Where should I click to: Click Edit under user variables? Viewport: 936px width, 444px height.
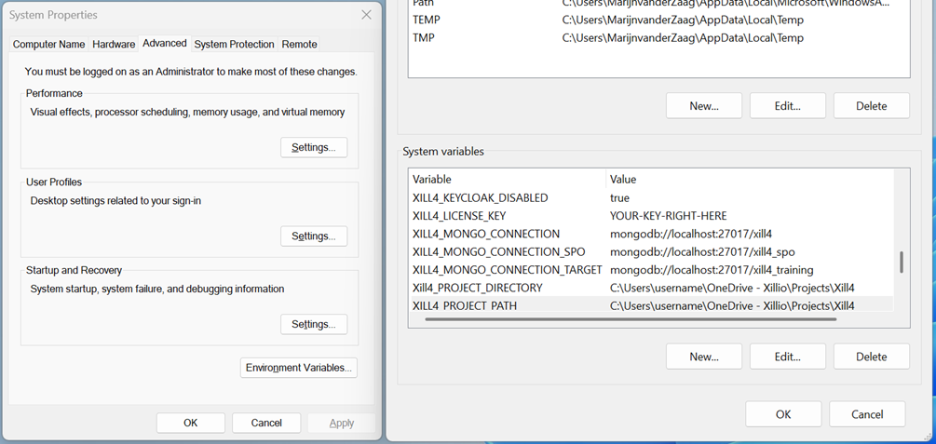click(787, 106)
